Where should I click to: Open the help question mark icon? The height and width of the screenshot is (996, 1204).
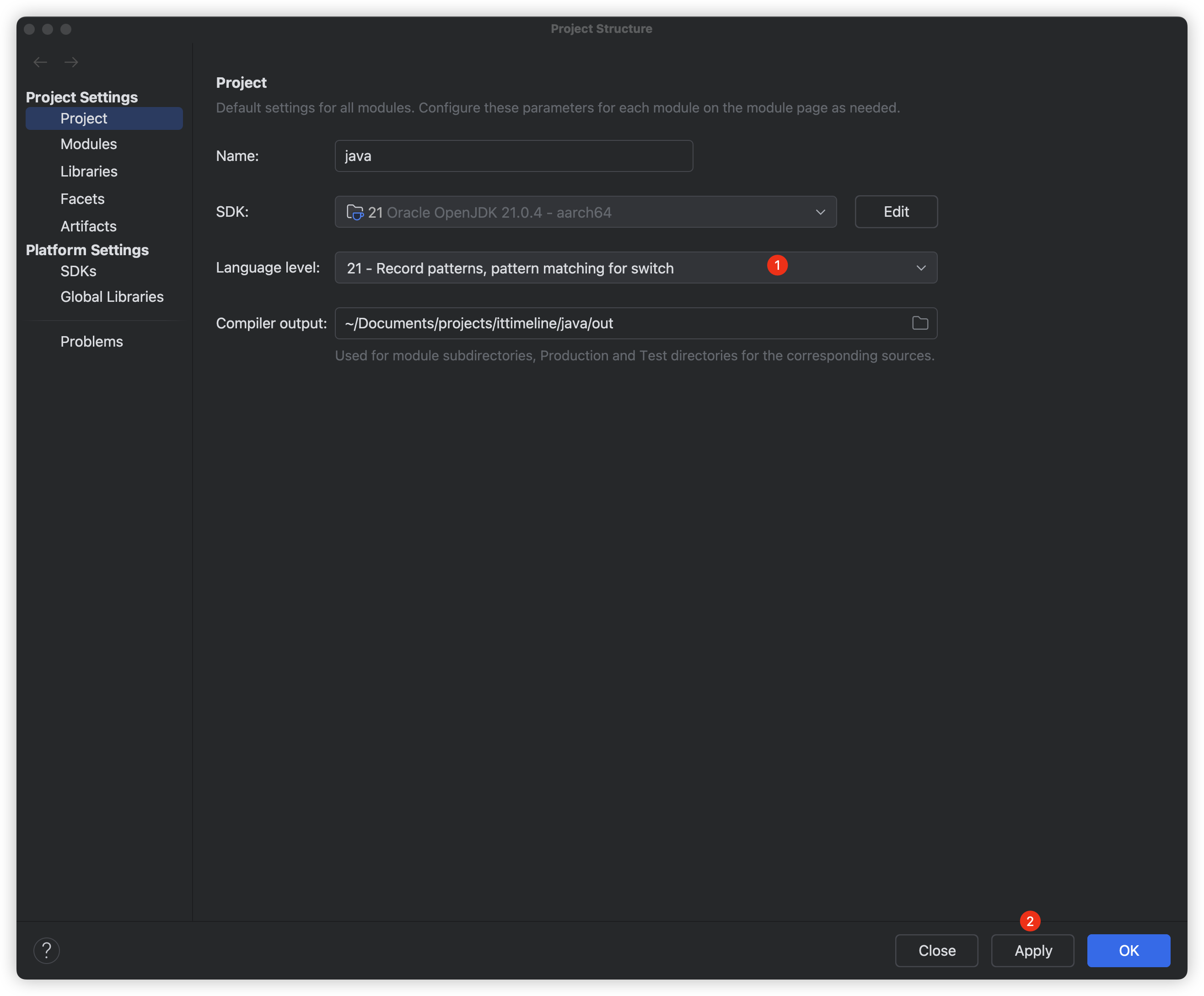pyautogui.click(x=47, y=951)
